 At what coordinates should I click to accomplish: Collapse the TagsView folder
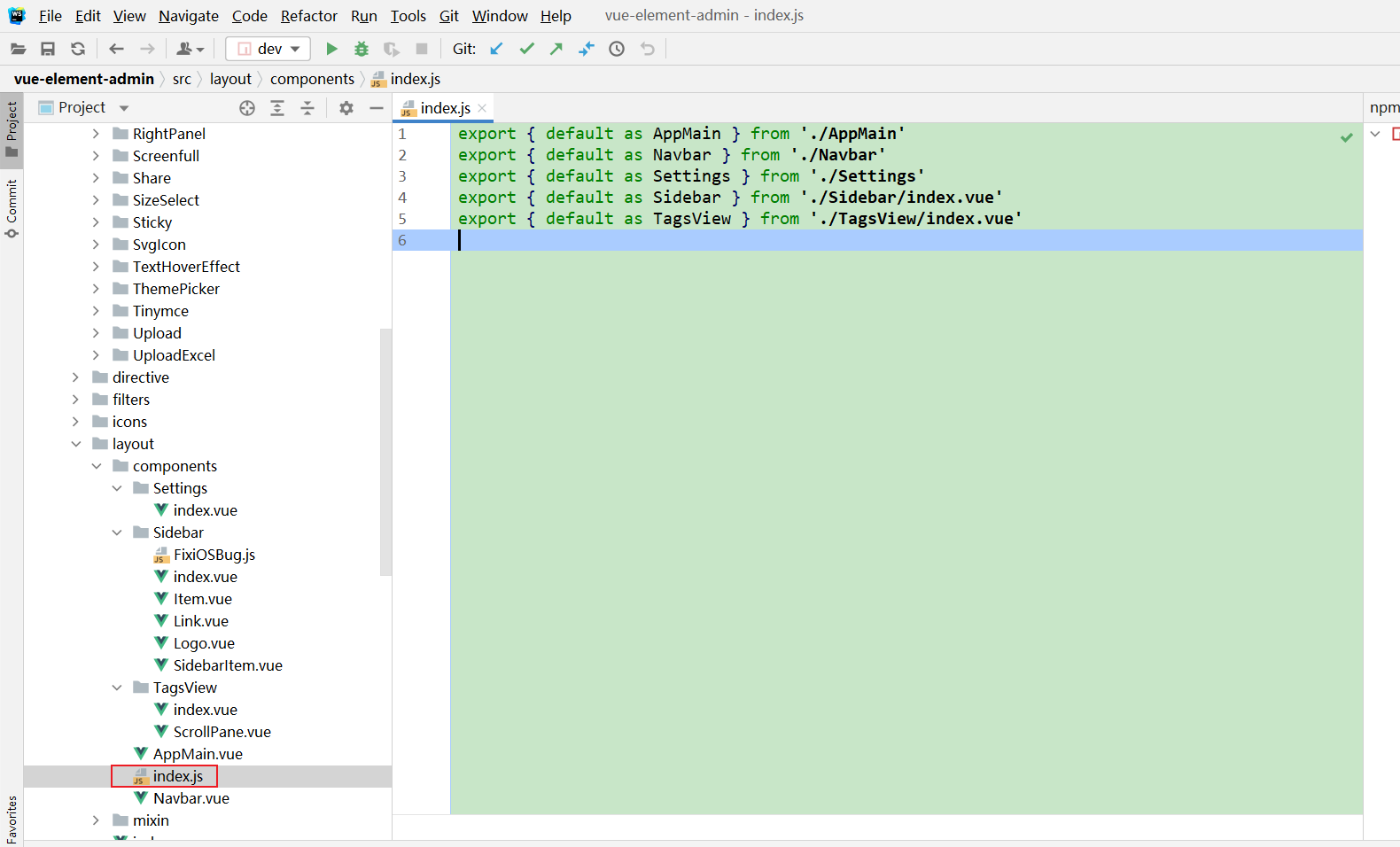(116, 688)
